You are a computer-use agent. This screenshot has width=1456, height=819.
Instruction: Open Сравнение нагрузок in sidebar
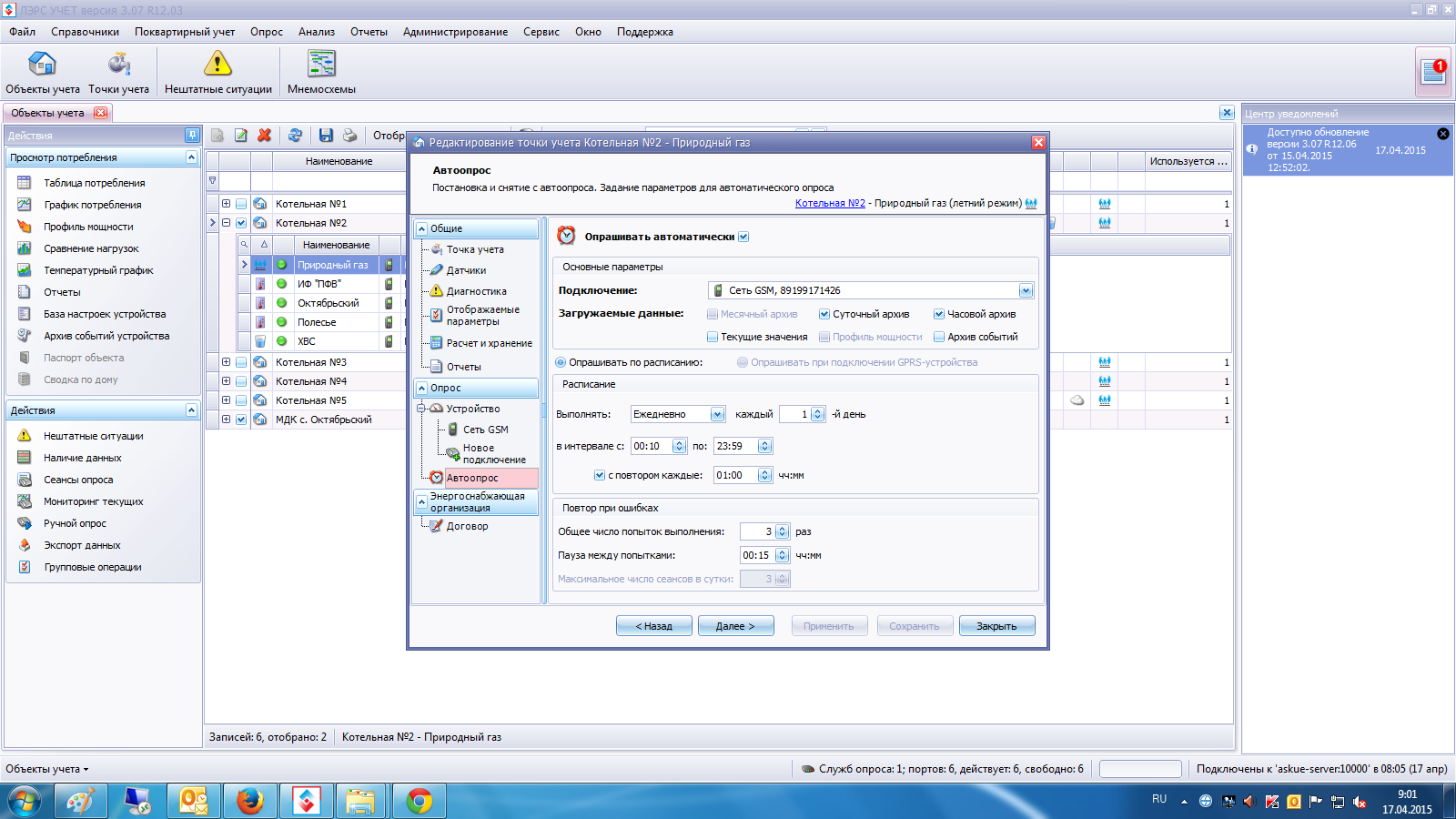point(91,248)
